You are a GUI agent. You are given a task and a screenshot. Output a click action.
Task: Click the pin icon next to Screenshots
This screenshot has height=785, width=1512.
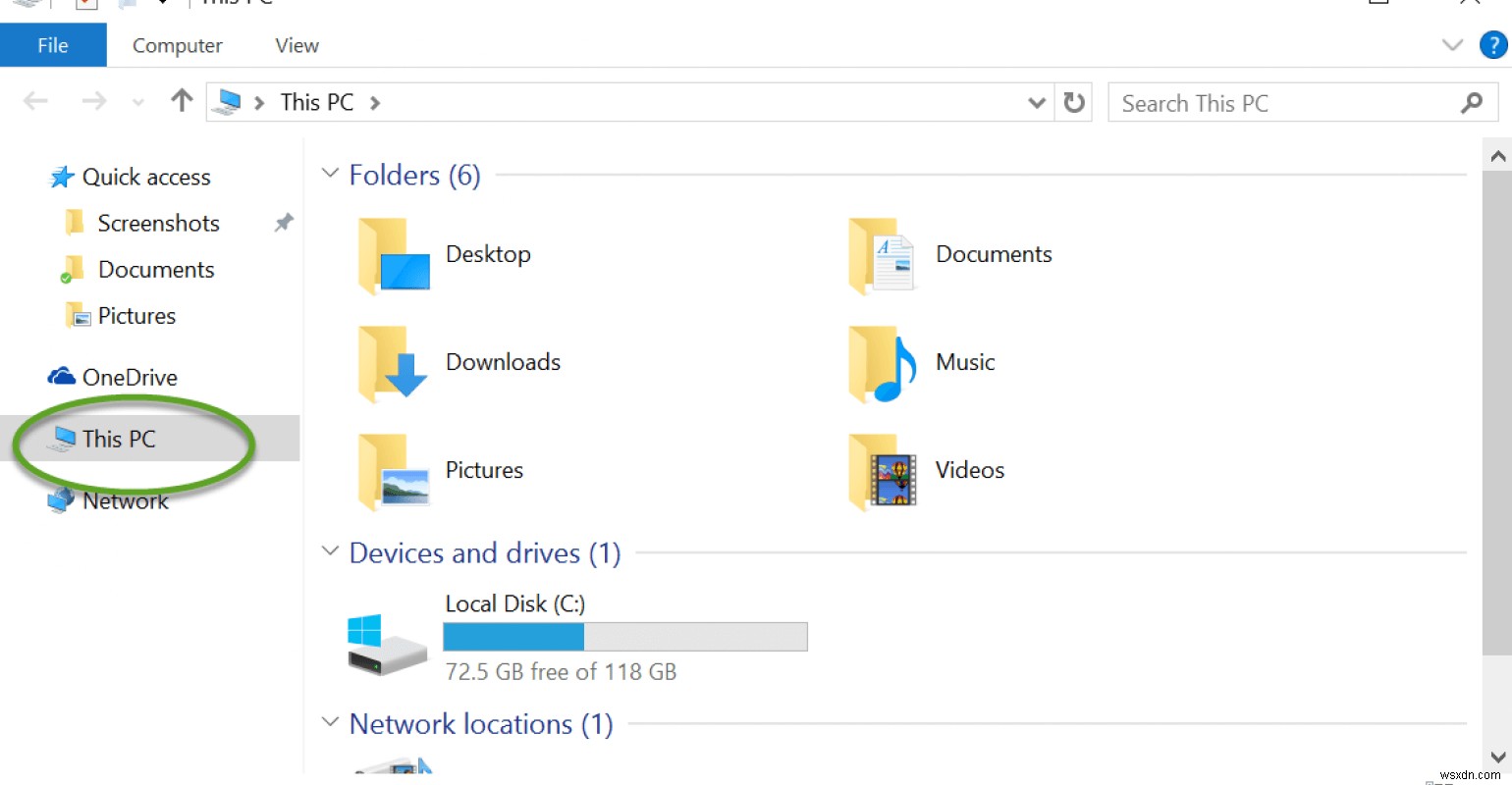(283, 223)
